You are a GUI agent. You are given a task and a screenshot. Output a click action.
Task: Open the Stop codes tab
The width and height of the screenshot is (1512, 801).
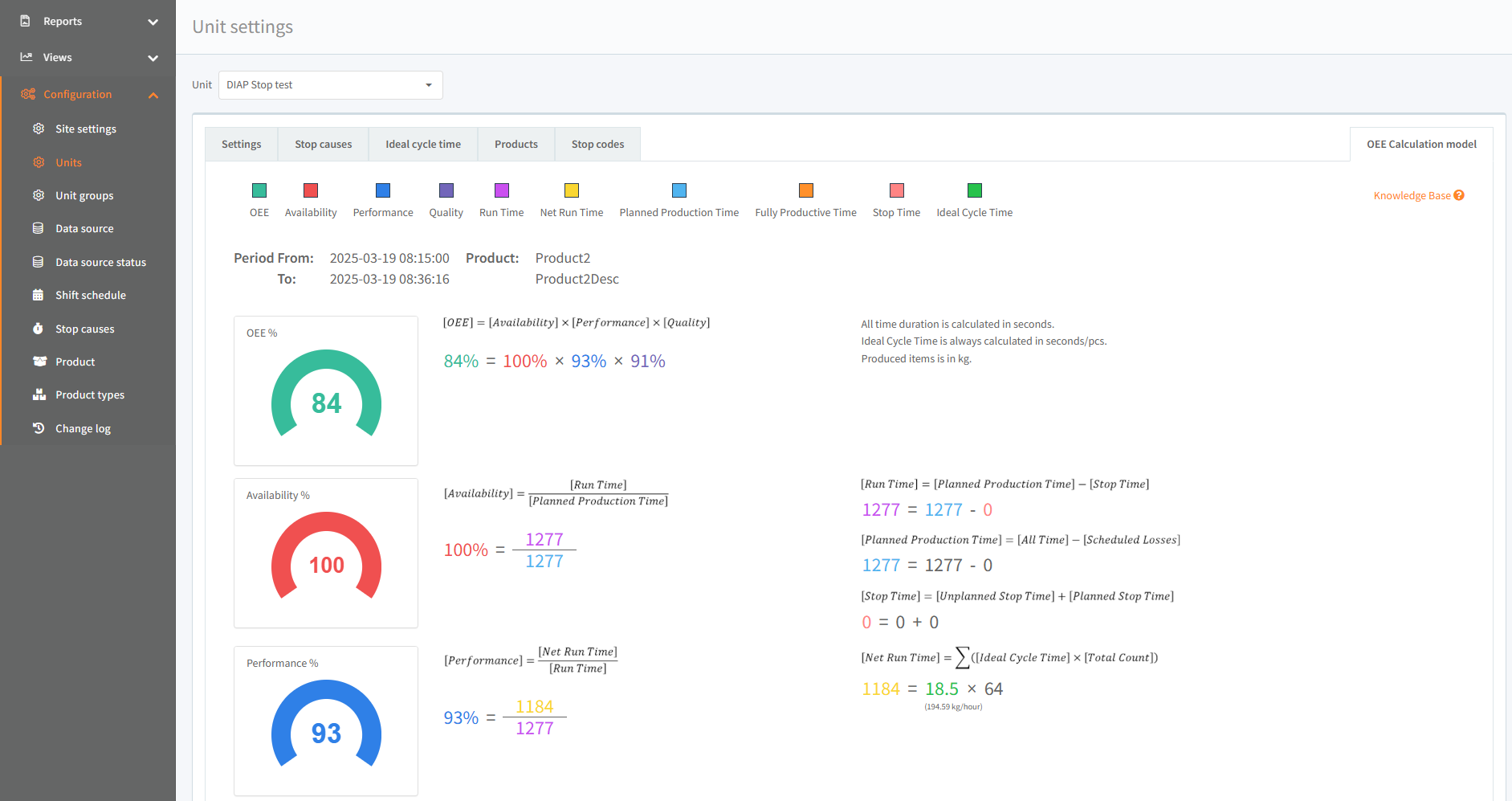click(x=598, y=145)
